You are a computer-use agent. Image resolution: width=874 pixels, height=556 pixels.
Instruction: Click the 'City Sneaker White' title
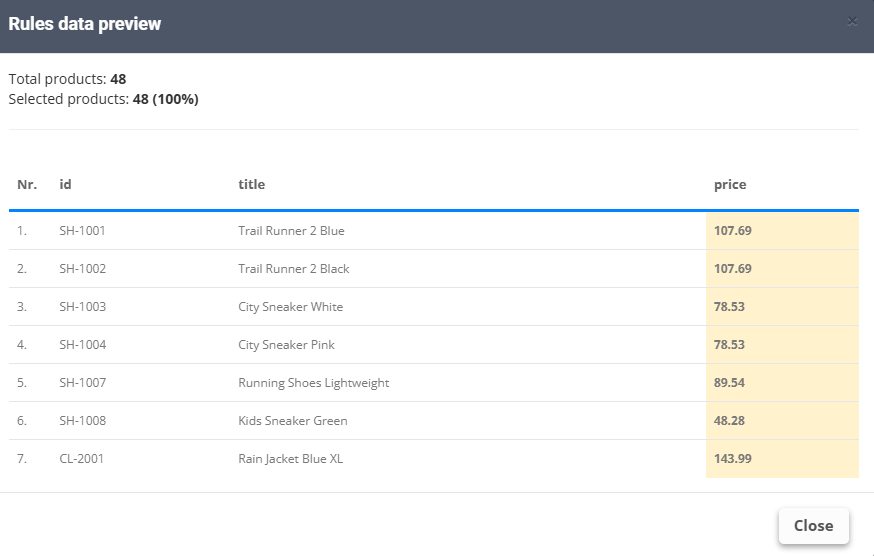point(290,307)
